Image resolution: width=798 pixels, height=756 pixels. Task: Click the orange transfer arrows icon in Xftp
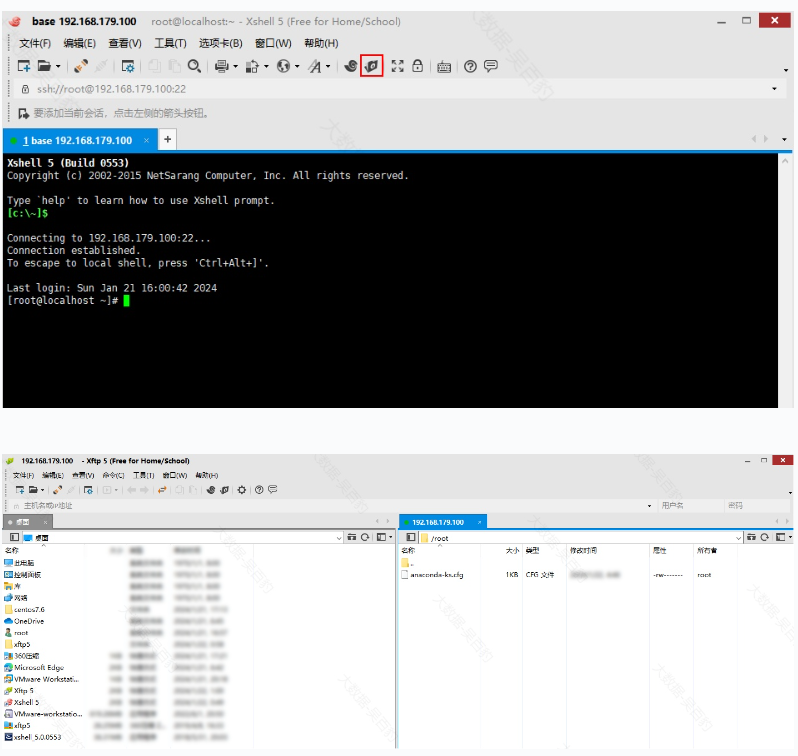(162, 490)
